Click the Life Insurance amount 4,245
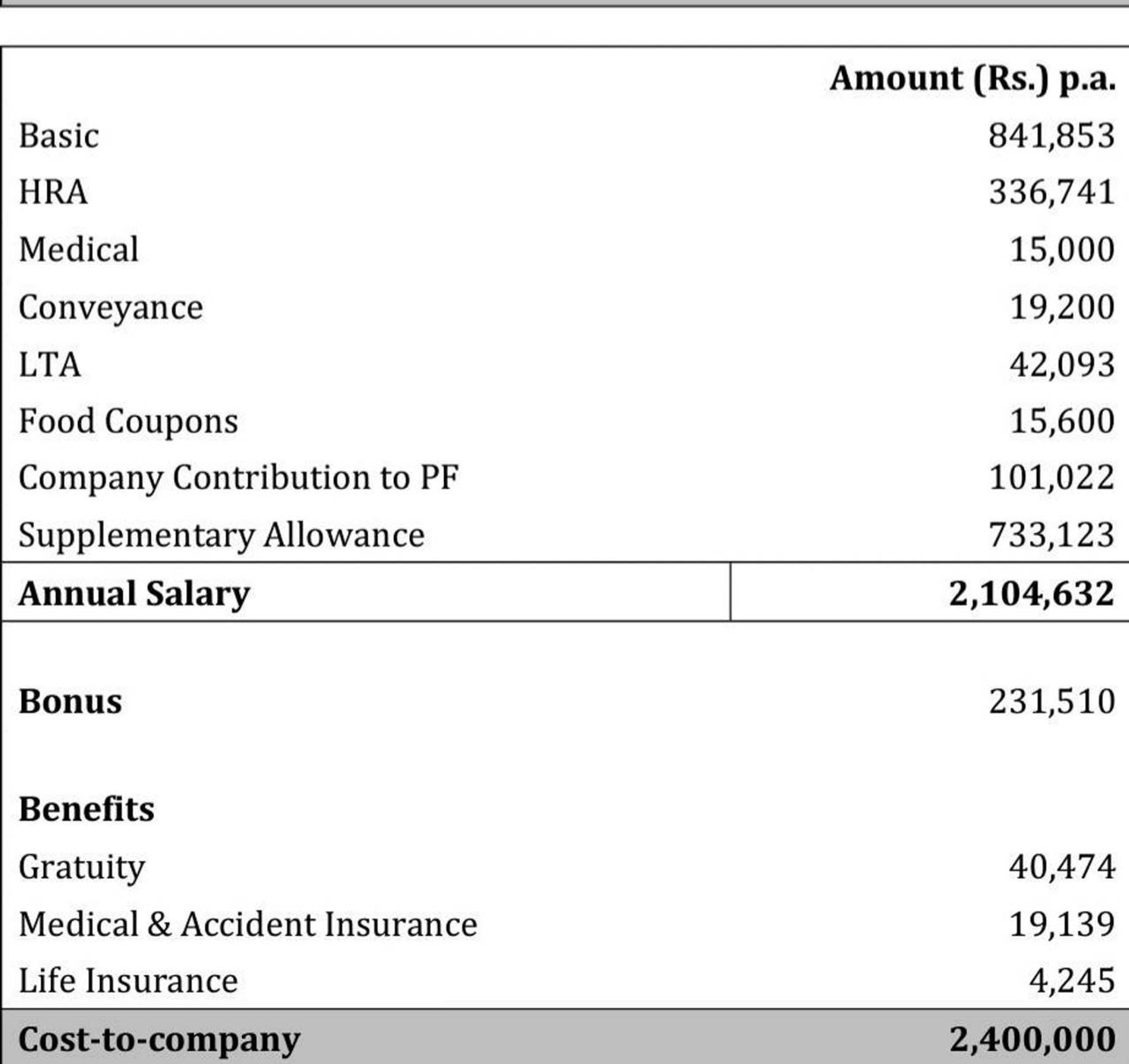This screenshot has height=1064, width=1129. [1072, 981]
